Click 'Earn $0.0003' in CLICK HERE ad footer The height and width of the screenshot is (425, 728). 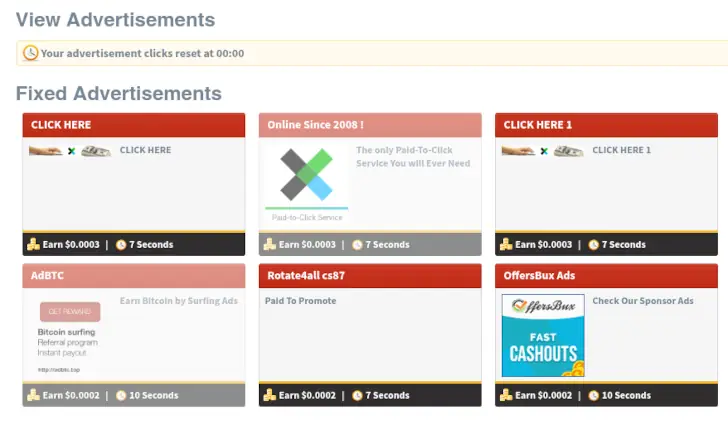(71, 245)
